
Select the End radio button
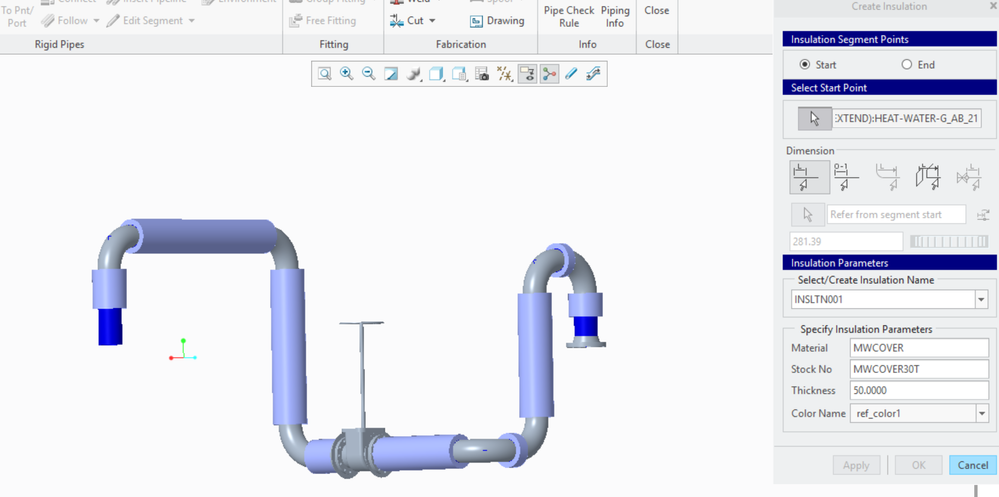click(907, 65)
